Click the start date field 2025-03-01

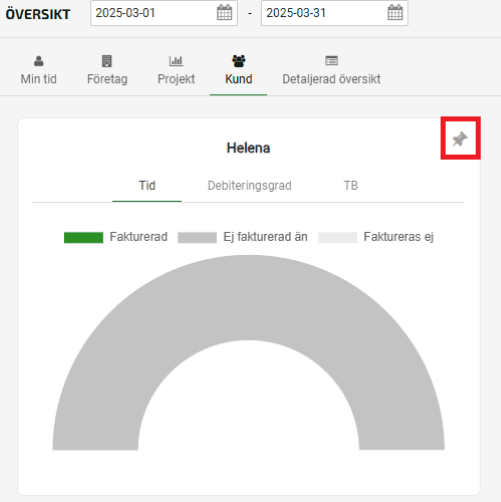(x=125, y=13)
